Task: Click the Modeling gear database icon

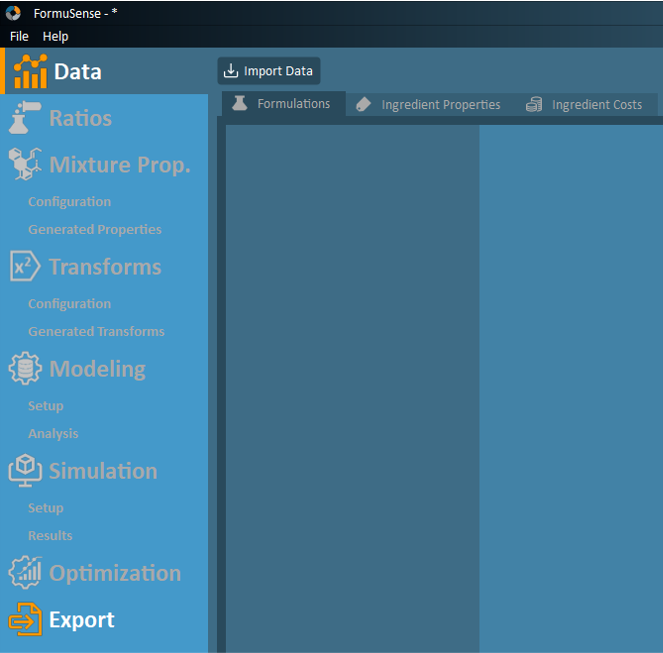Action: coord(25,368)
